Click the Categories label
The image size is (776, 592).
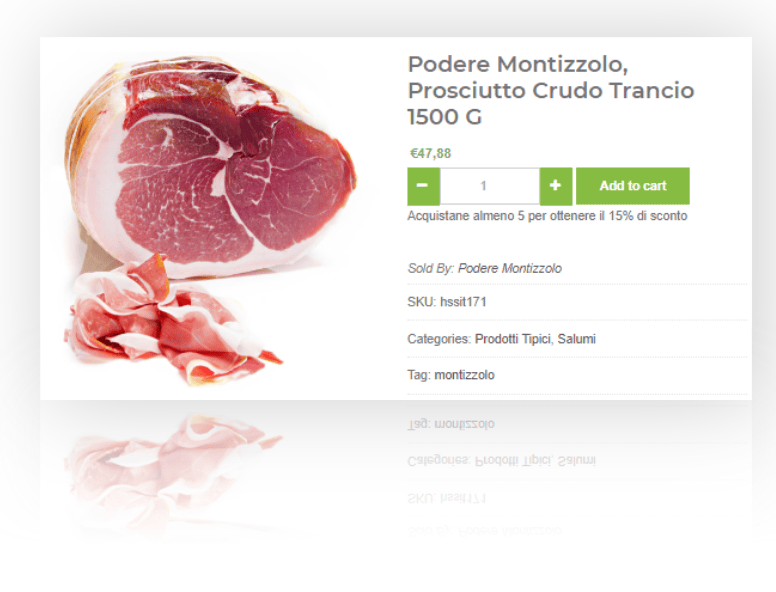point(439,339)
